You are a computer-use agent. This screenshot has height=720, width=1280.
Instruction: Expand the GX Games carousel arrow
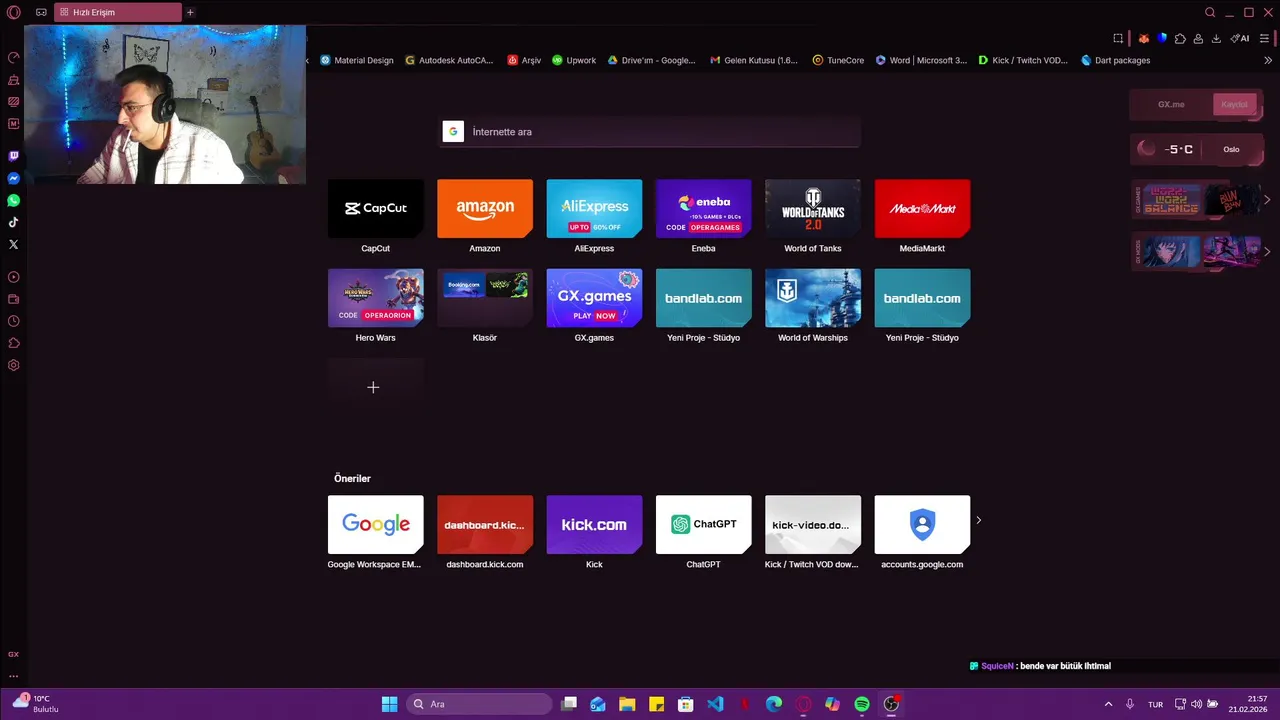pyautogui.click(x=1267, y=200)
